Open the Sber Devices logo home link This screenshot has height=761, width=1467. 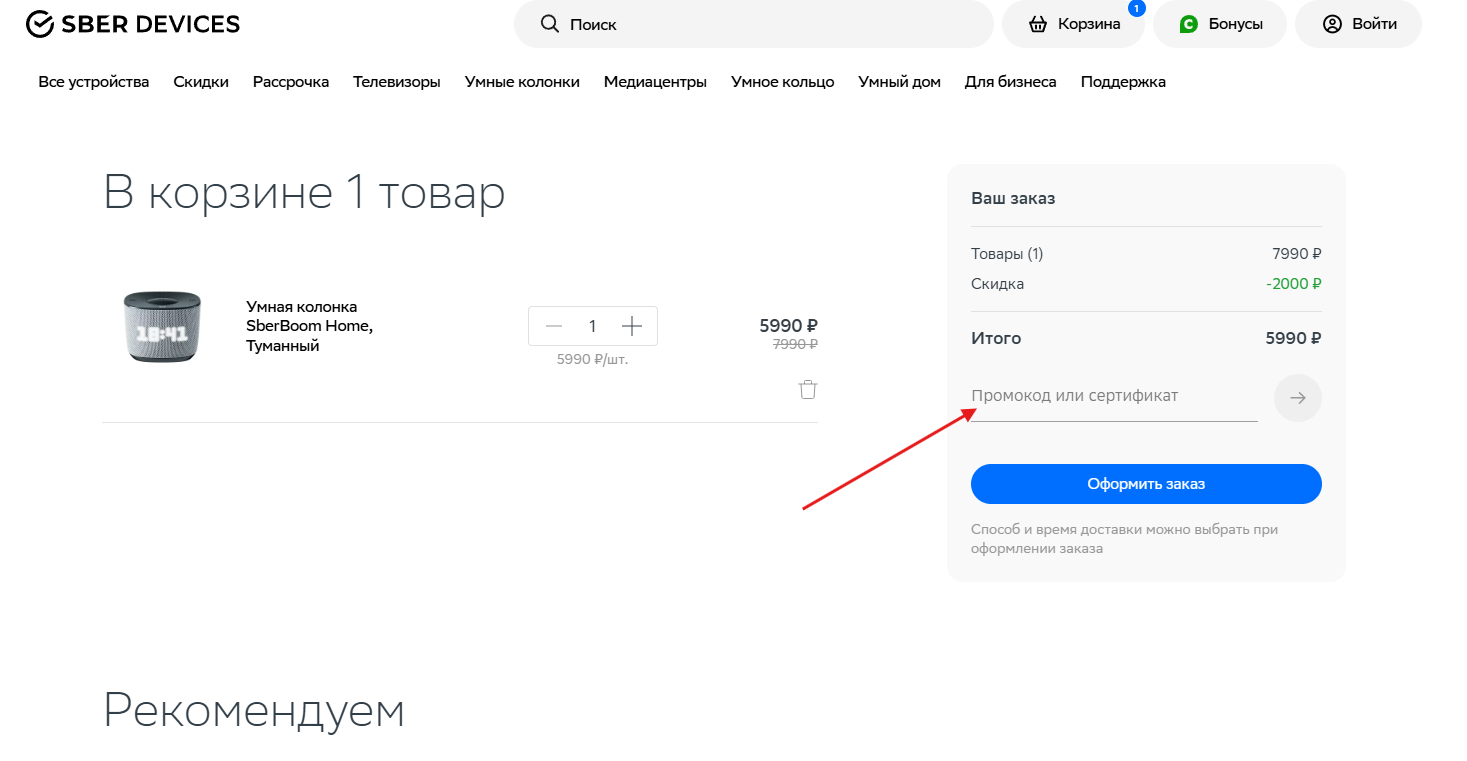click(x=133, y=24)
